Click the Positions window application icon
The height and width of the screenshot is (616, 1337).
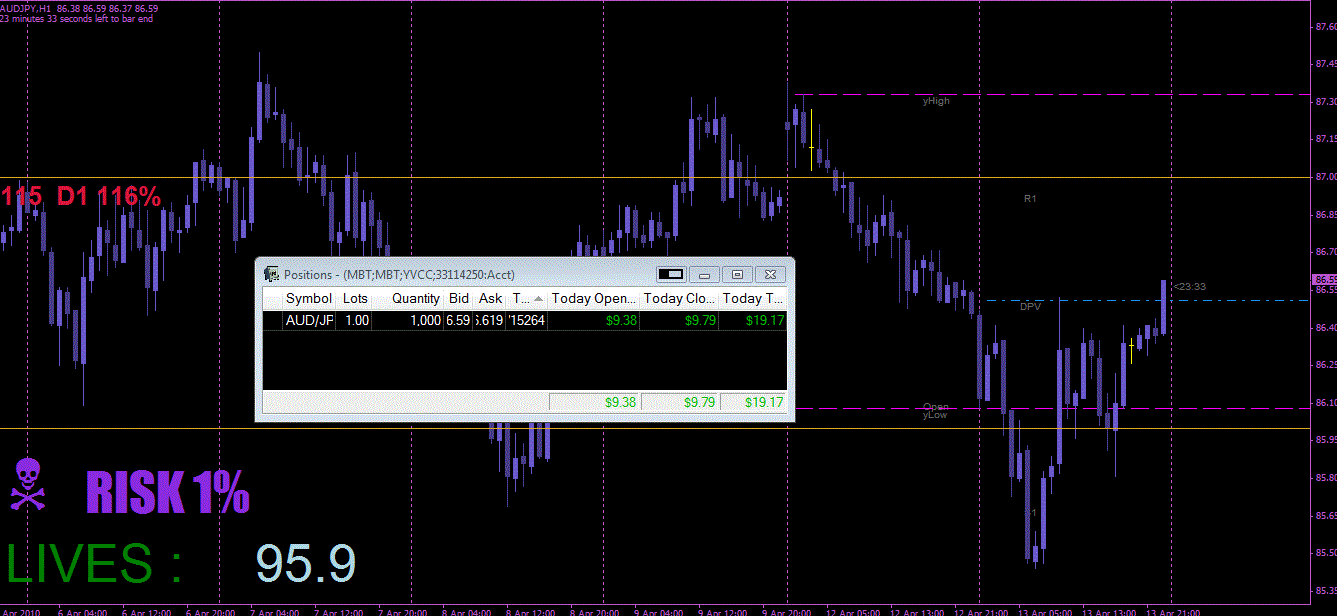tap(271, 274)
